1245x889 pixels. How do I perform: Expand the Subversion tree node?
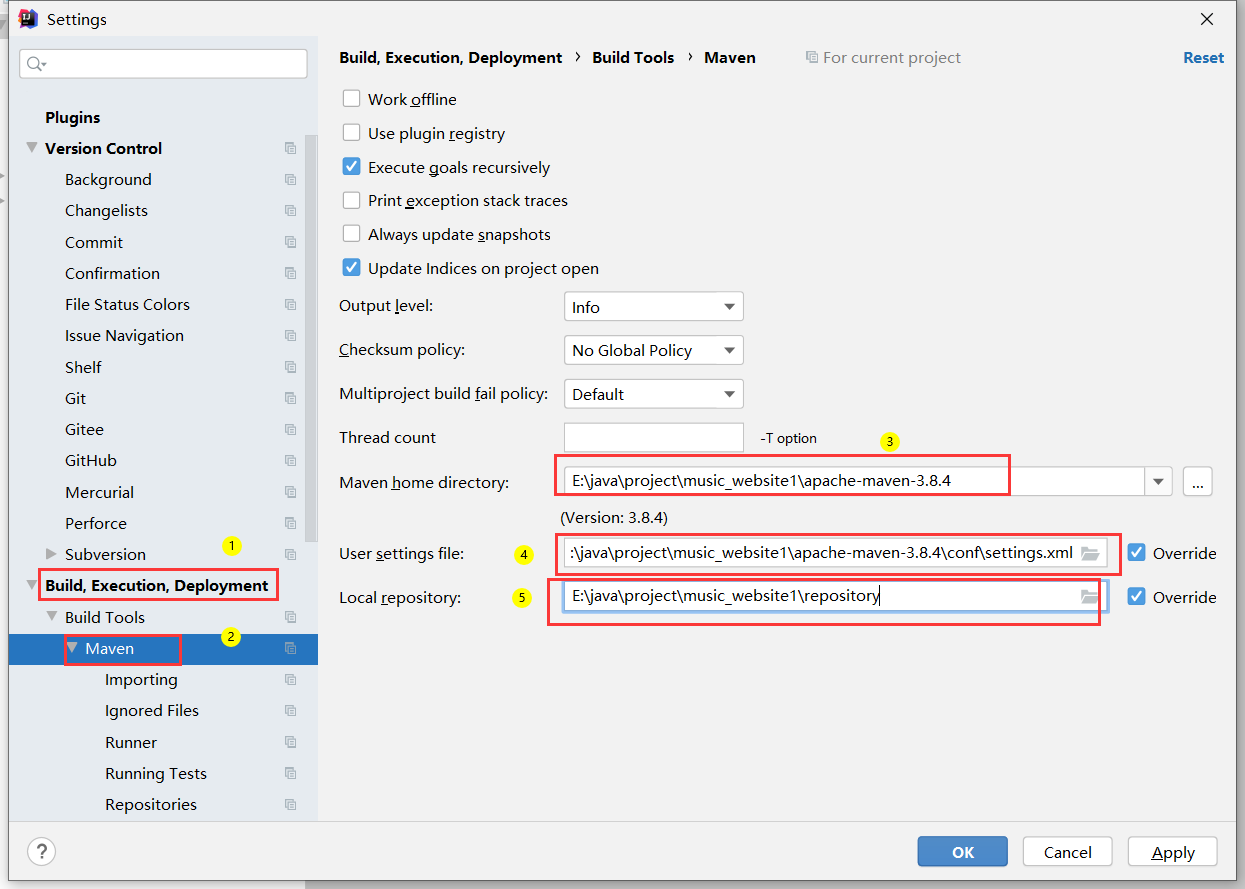(52, 554)
